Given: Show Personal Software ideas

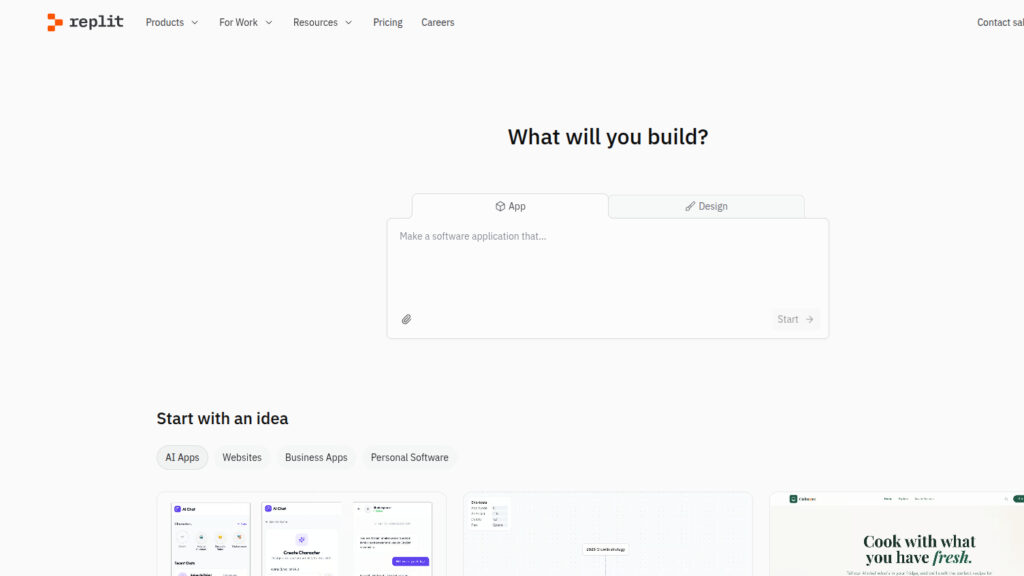Looking at the screenshot, I should (409, 457).
